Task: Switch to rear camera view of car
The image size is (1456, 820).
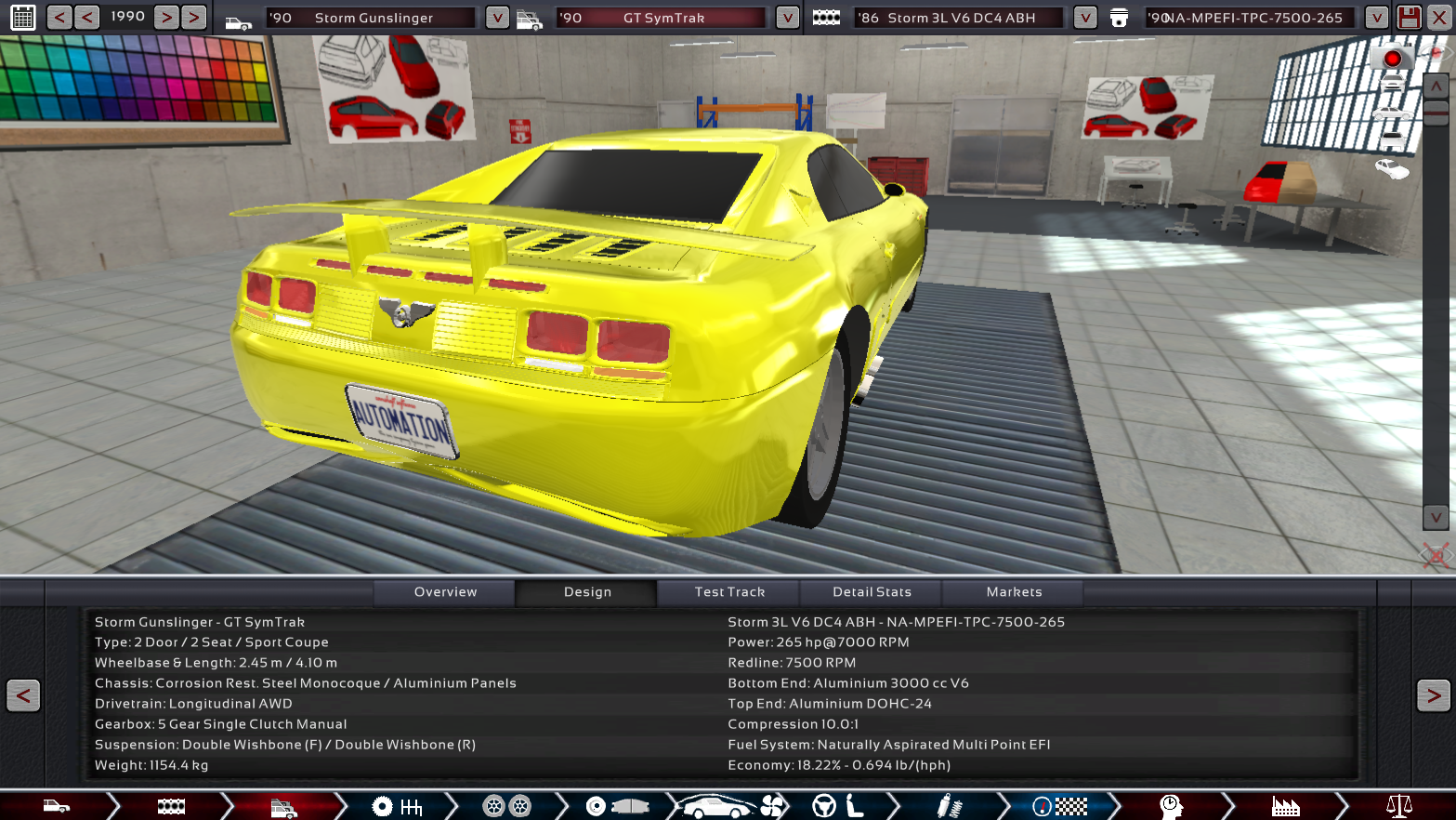Action: [1391, 139]
